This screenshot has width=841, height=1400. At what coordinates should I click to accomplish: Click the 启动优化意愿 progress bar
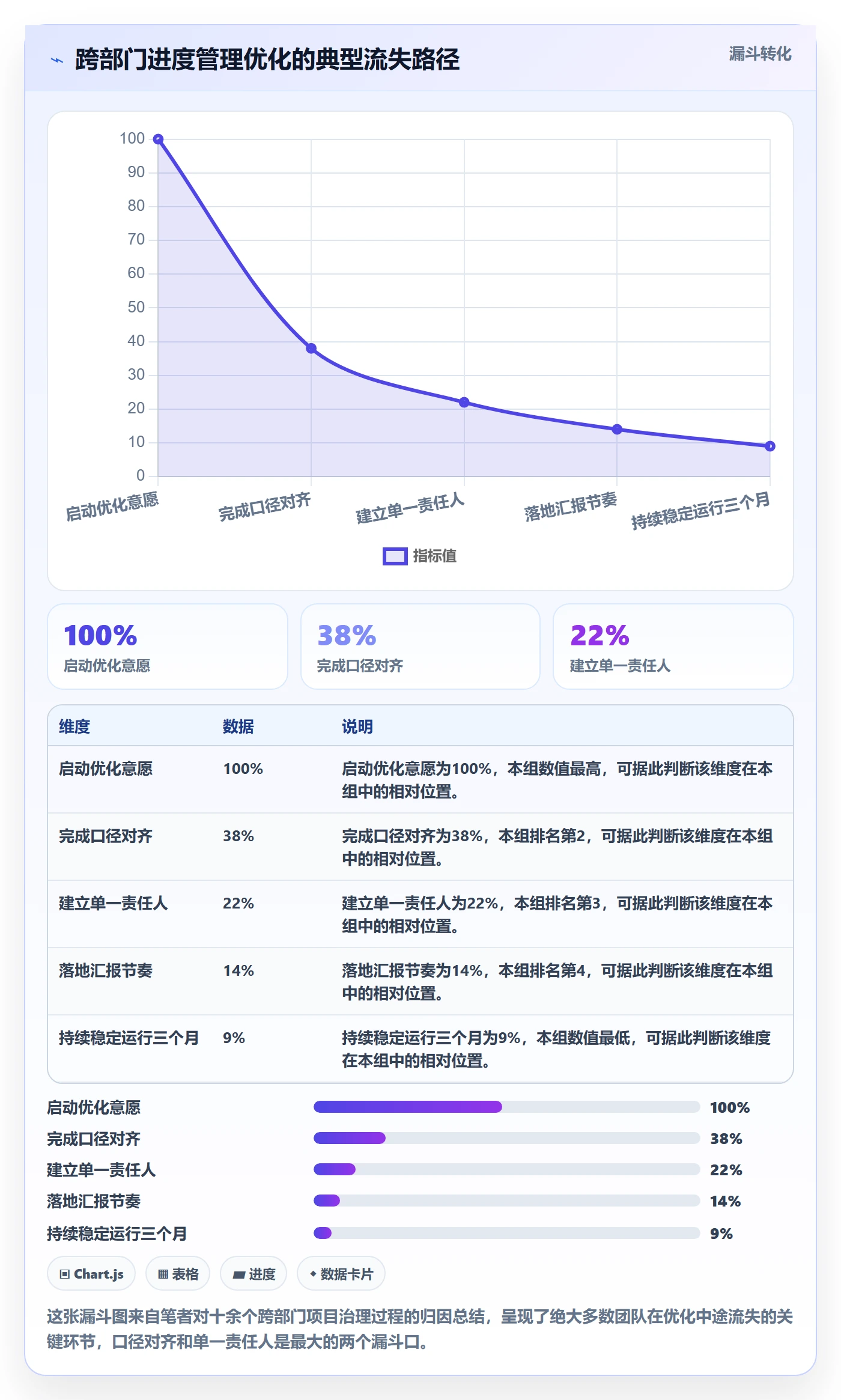click(507, 1107)
